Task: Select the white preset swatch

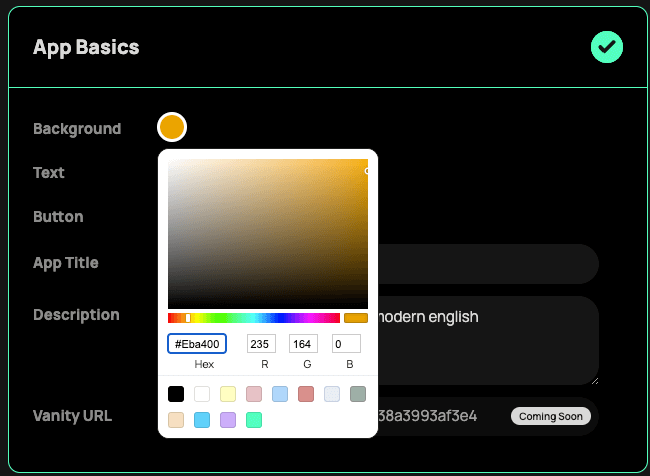Action: click(x=202, y=394)
